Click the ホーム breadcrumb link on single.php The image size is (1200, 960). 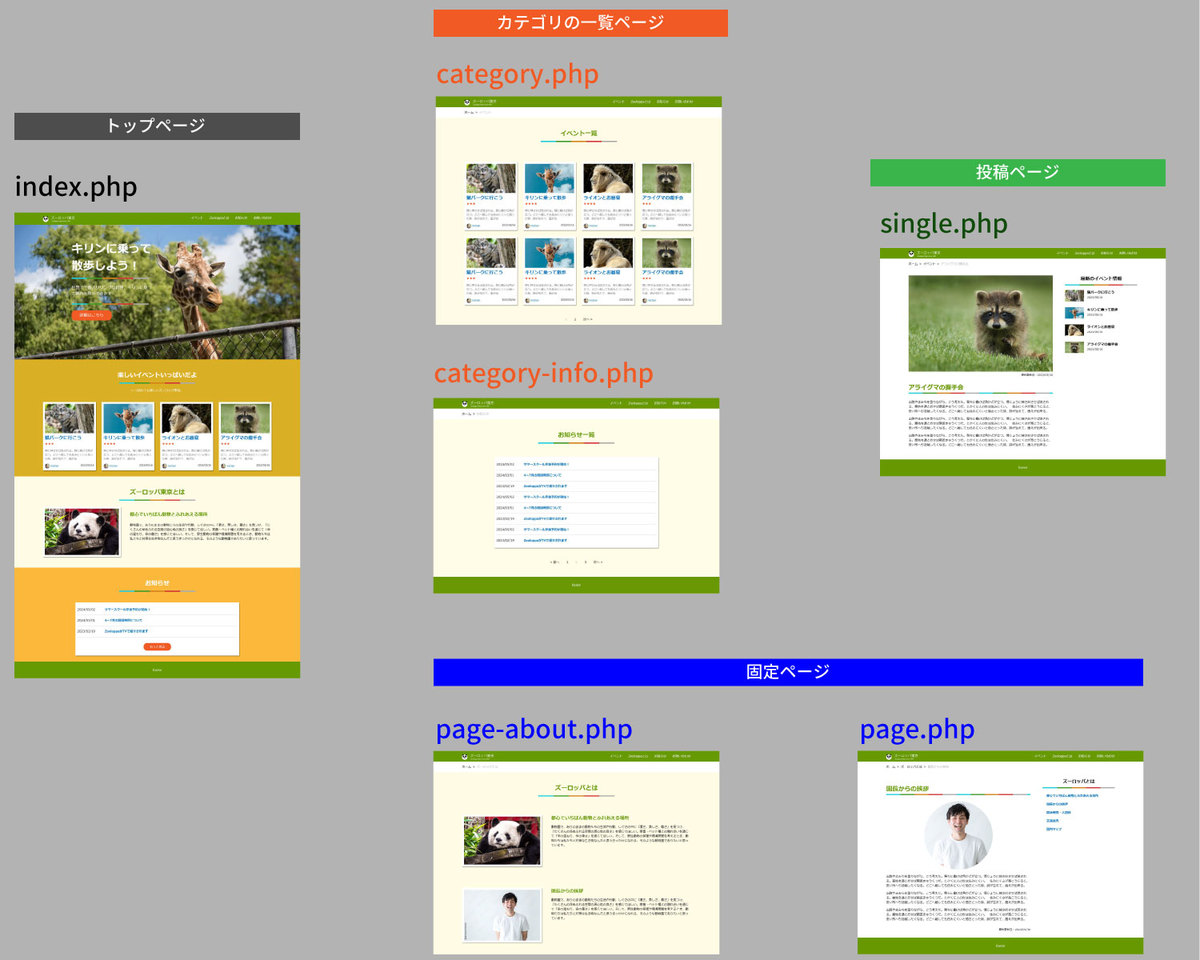(x=912, y=263)
